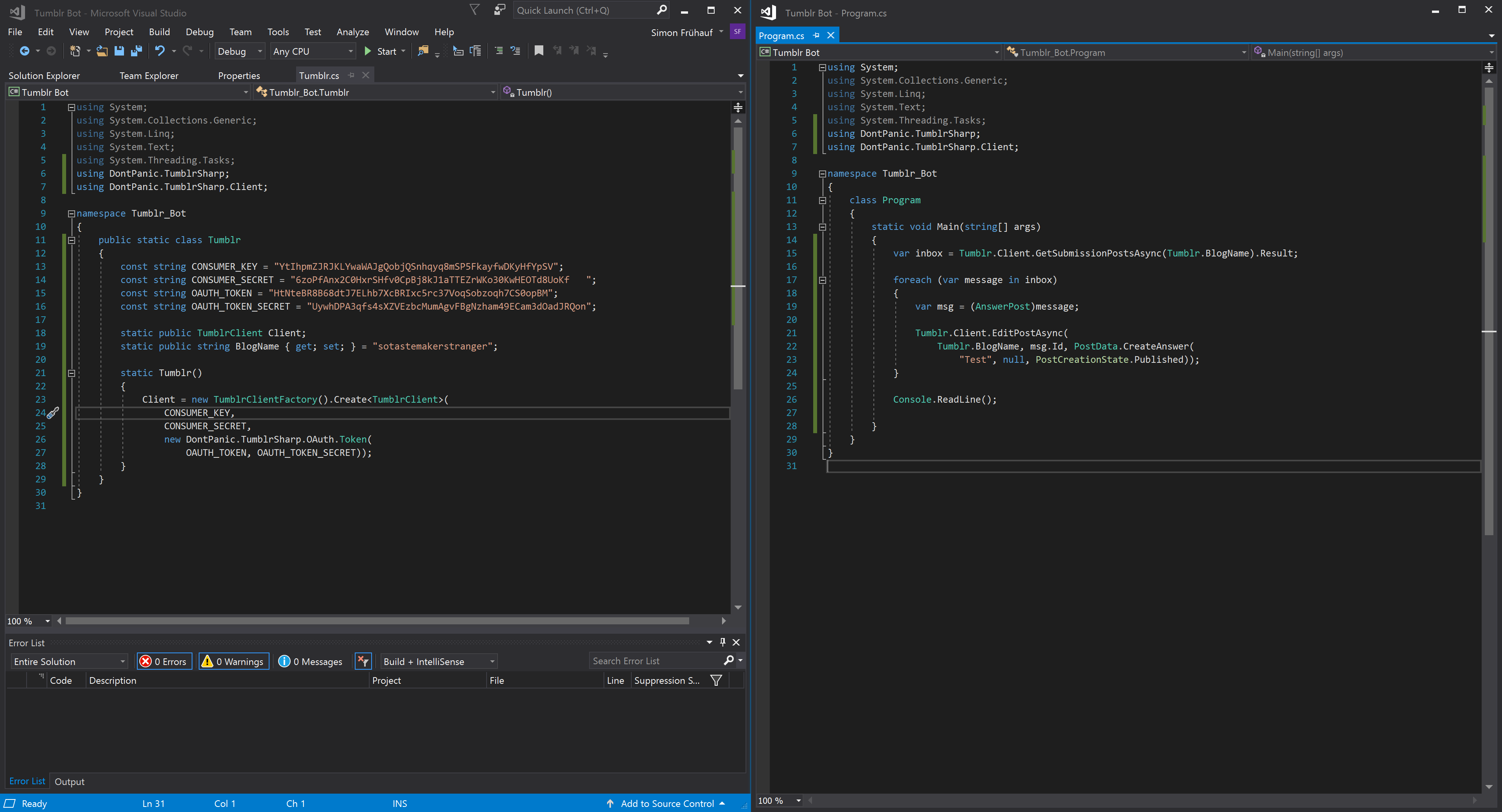This screenshot has height=812, width=1502.
Task: Open the Any CPU platform dropdown
Action: click(313, 51)
